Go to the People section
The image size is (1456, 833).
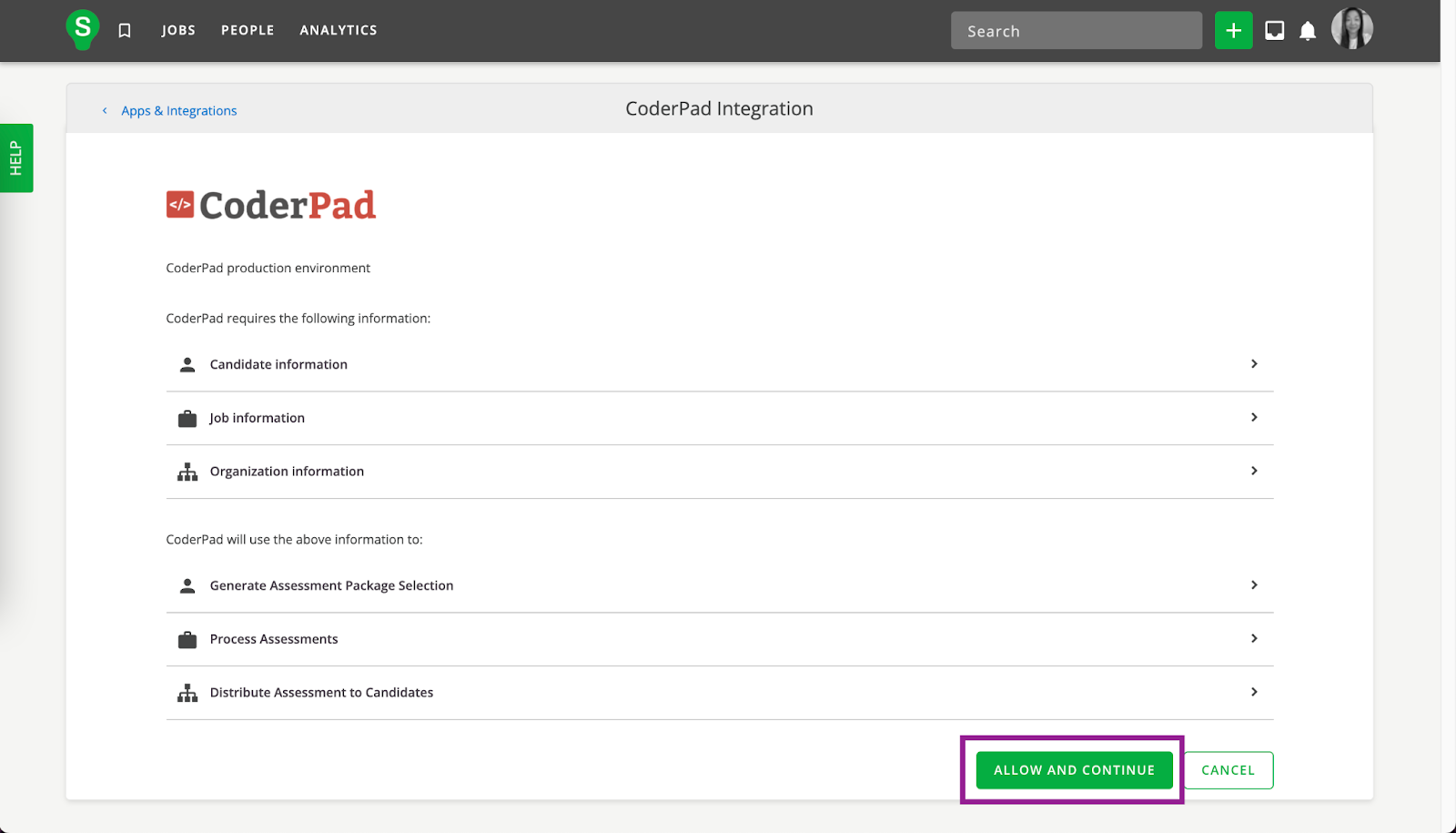(x=248, y=30)
